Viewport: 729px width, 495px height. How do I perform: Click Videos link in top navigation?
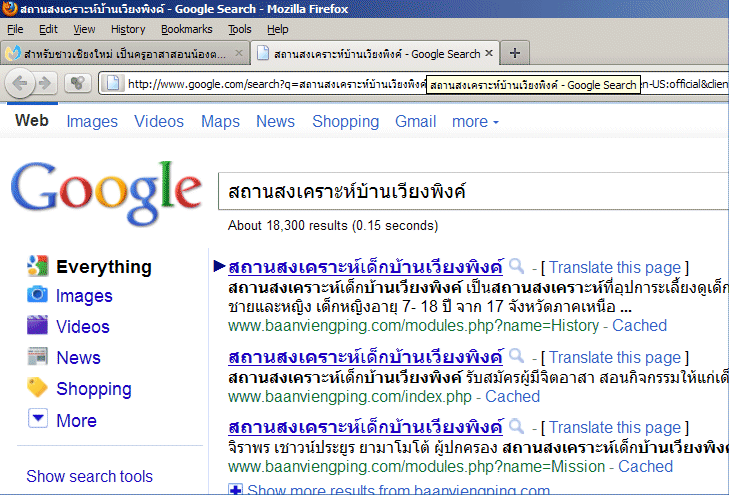click(159, 122)
